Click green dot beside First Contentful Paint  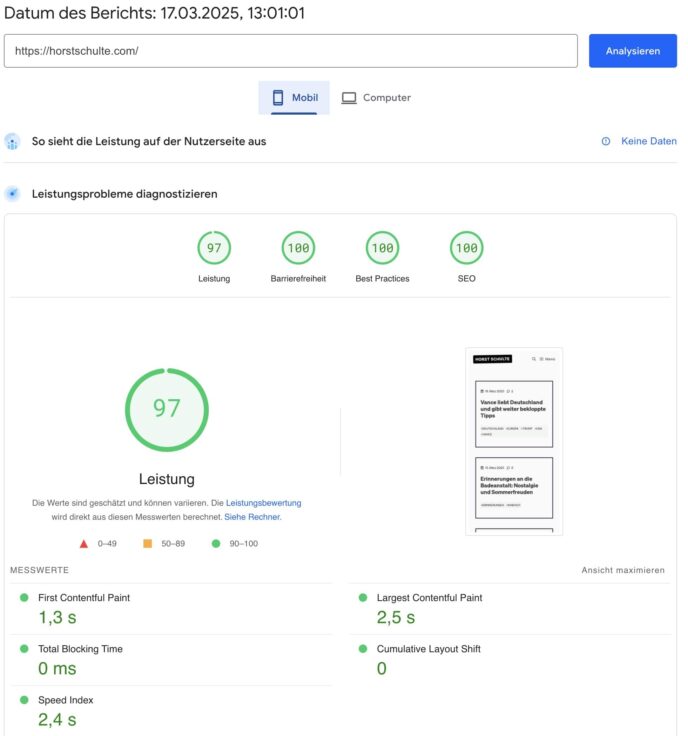point(24,598)
